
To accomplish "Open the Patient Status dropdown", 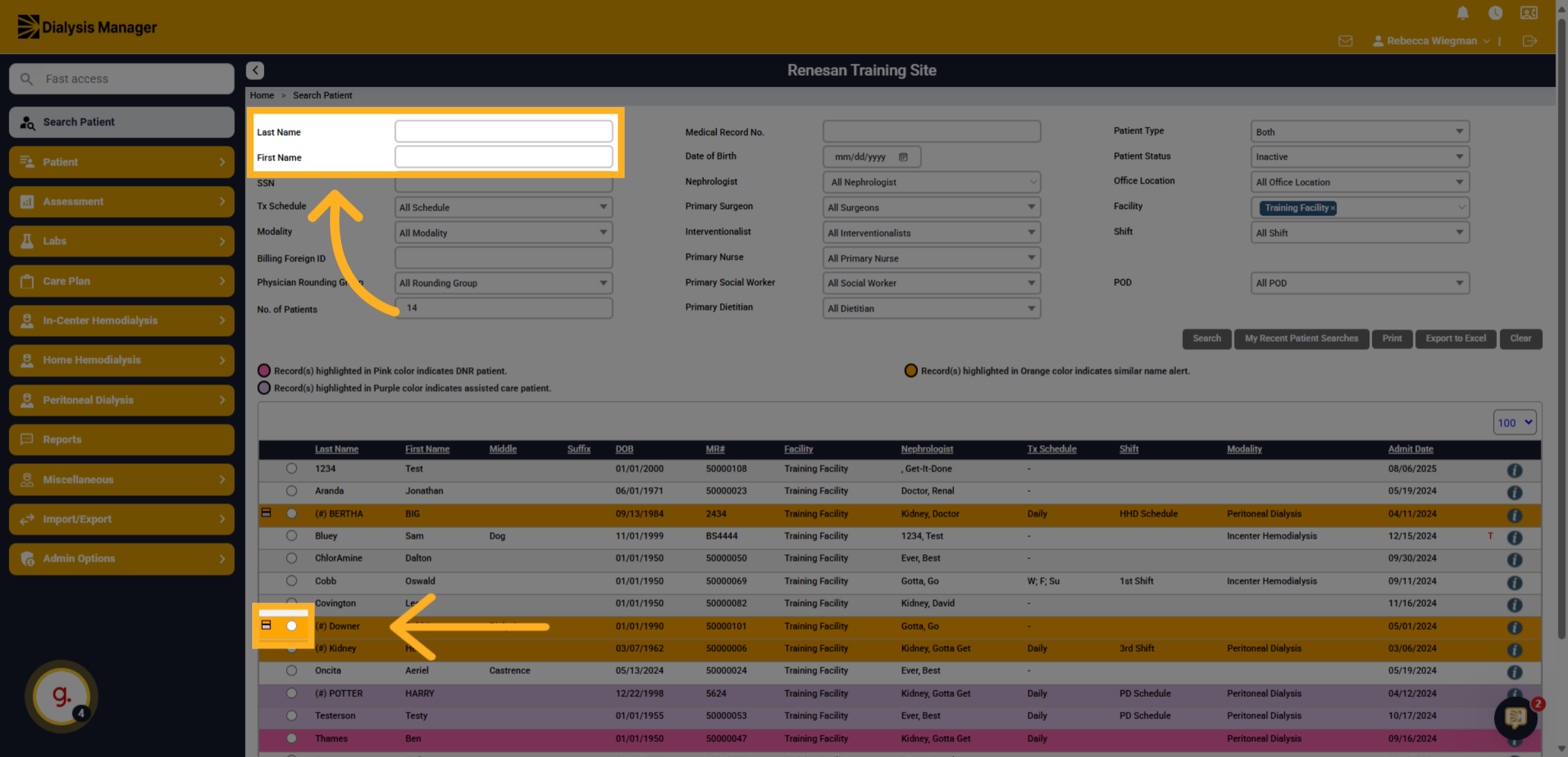I will [x=1360, y=157].
